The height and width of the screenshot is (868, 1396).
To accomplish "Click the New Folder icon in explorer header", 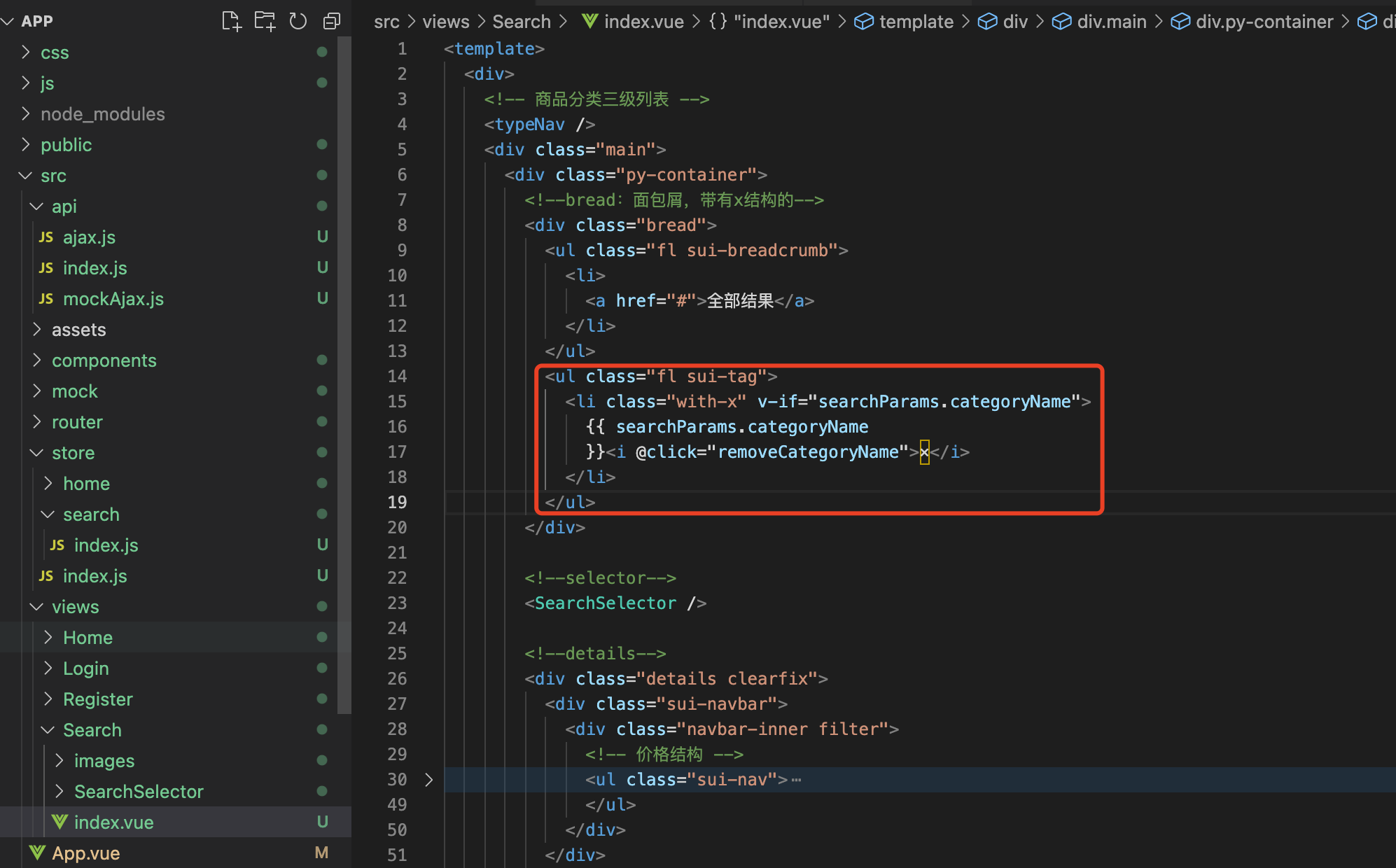I will (265, 21).
